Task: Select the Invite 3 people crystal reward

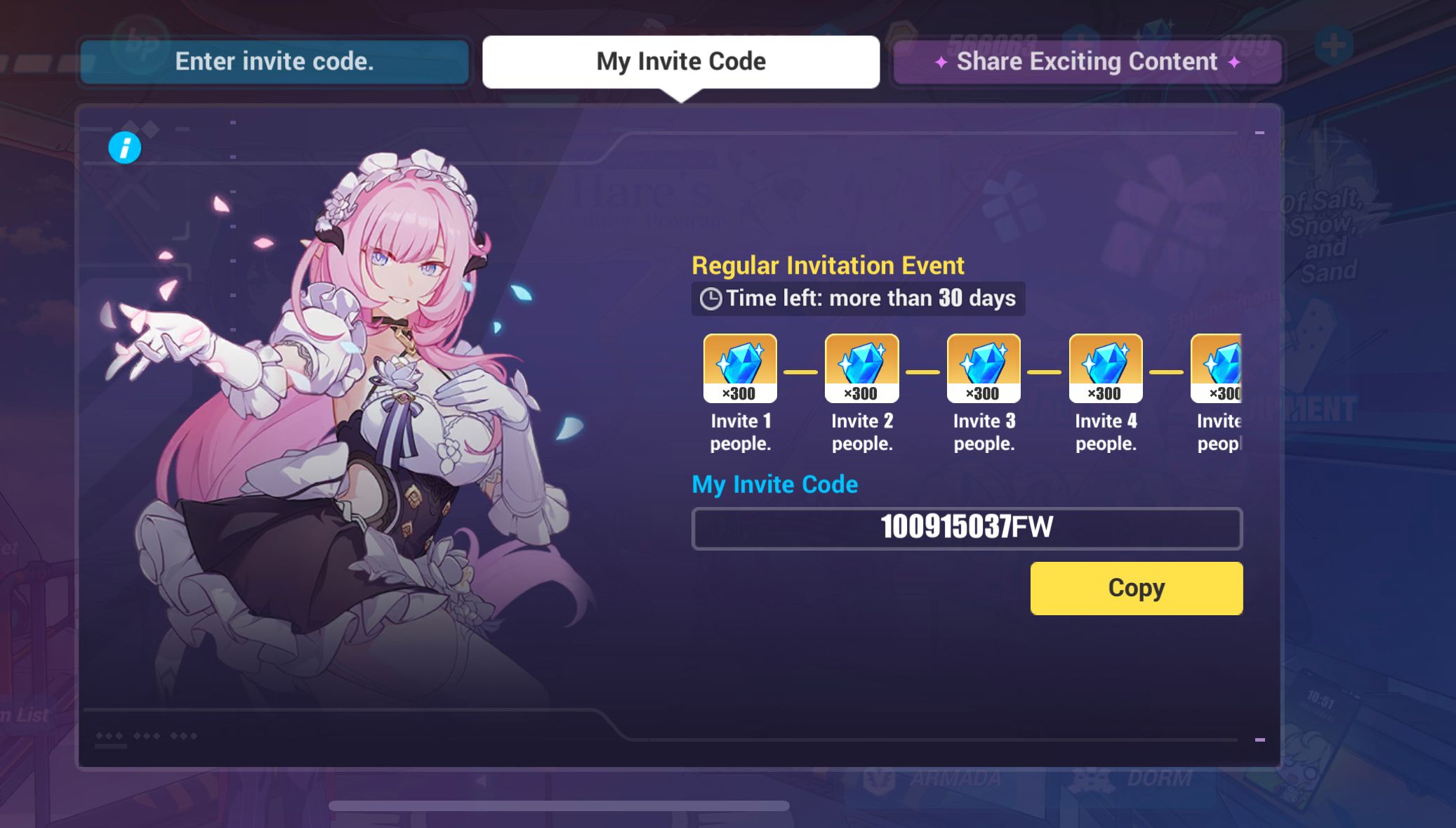Action: click(984, 368)
